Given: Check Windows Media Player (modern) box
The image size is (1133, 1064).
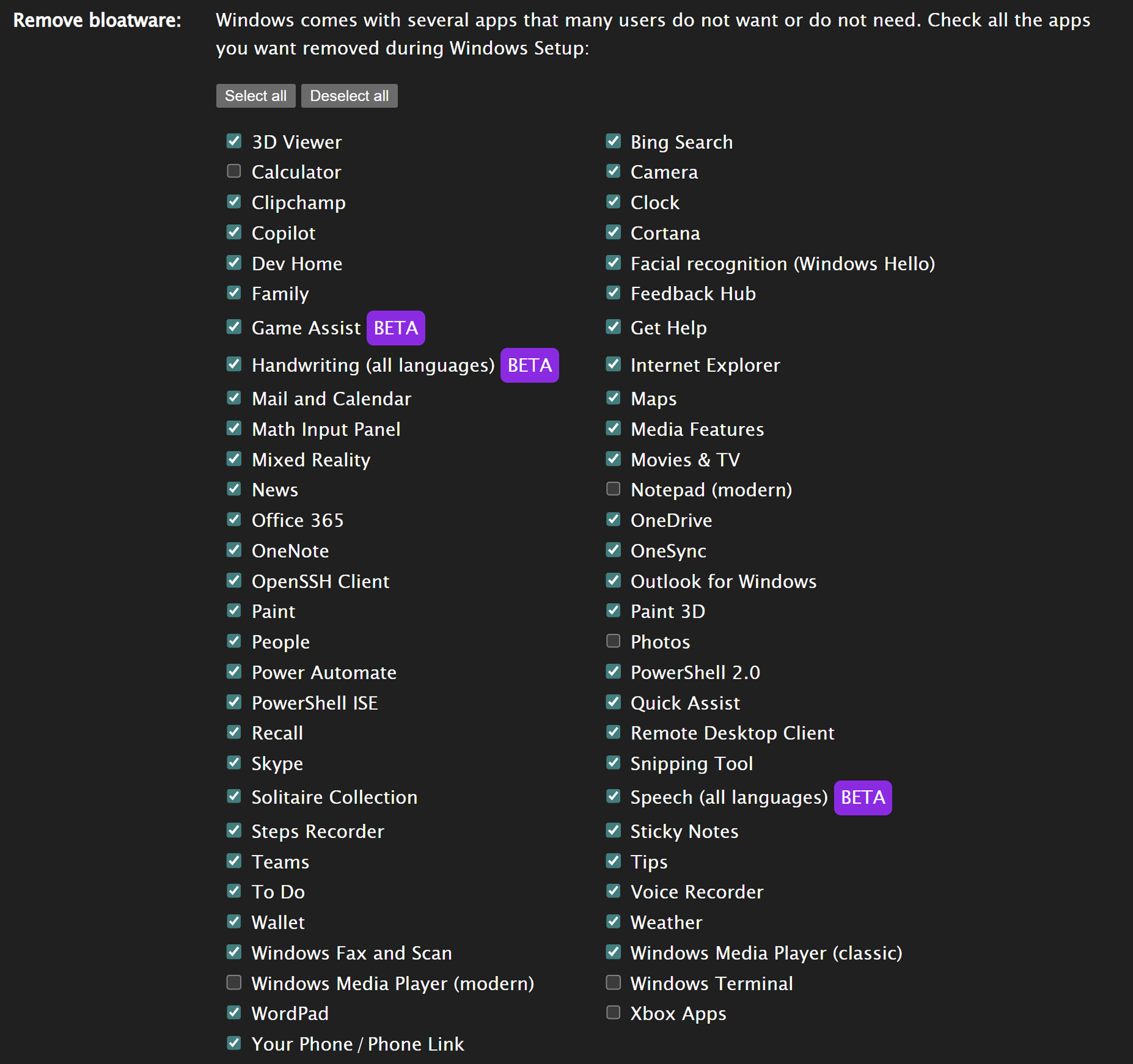Looking at the screenshot, I should pyautogui.click(x=234, y=983).
